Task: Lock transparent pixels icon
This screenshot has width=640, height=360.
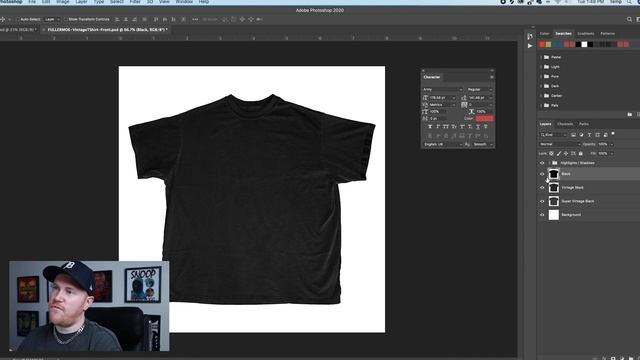Action: pyautogui.click(x=551, y=153)
